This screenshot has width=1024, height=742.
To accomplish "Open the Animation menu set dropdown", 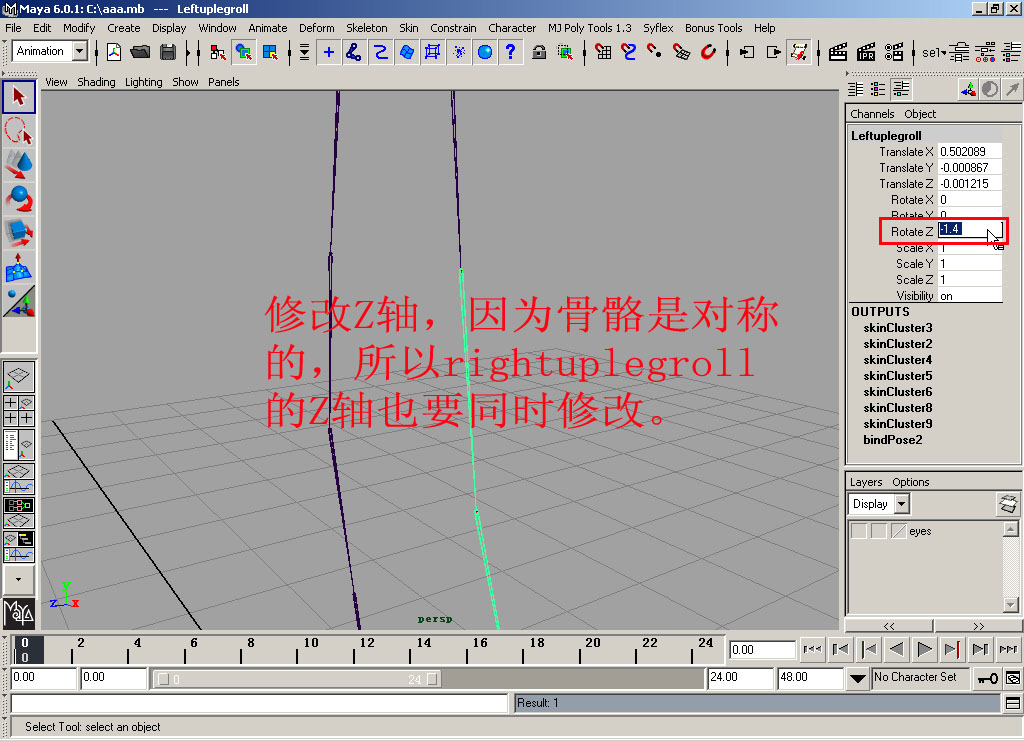I will point(48,50).
